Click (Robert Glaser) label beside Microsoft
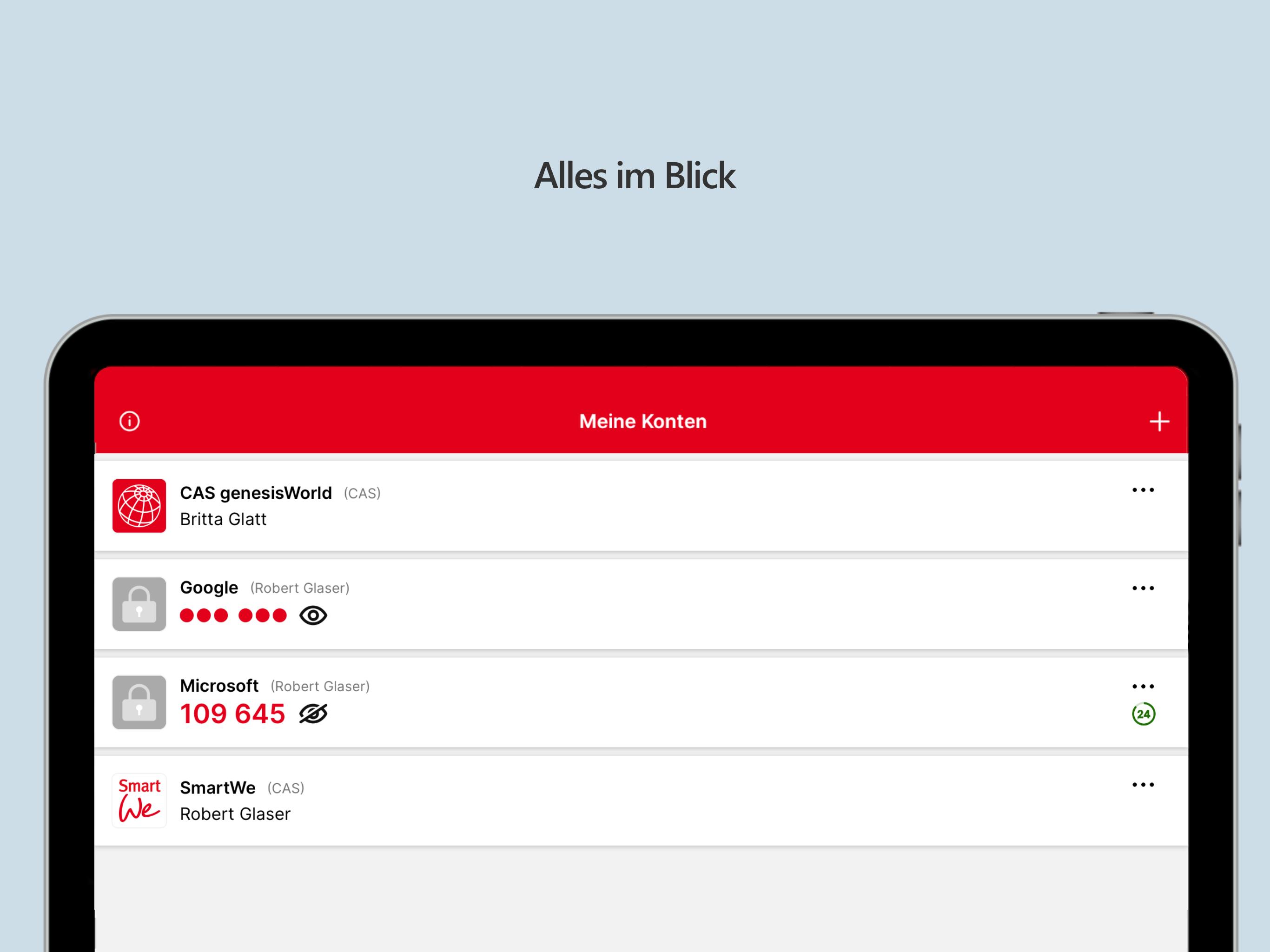This screenshot has height=952, width=1270. coord(320,686)
